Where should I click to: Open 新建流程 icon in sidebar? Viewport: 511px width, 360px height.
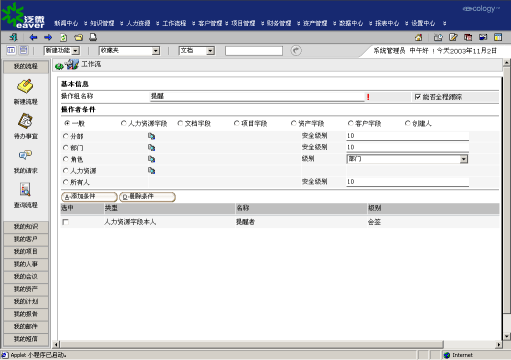25,86
